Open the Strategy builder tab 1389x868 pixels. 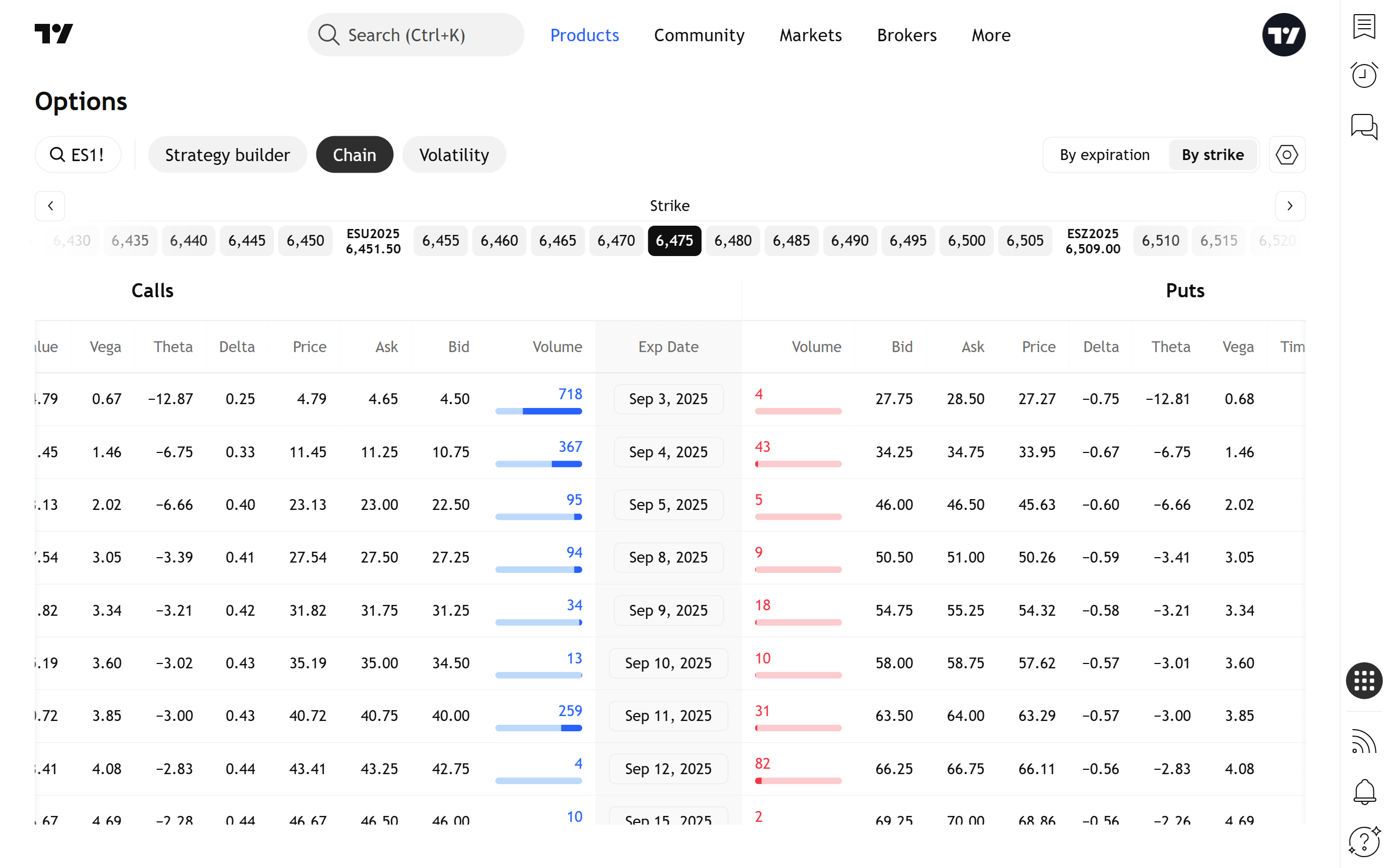[x=227, y=155]
